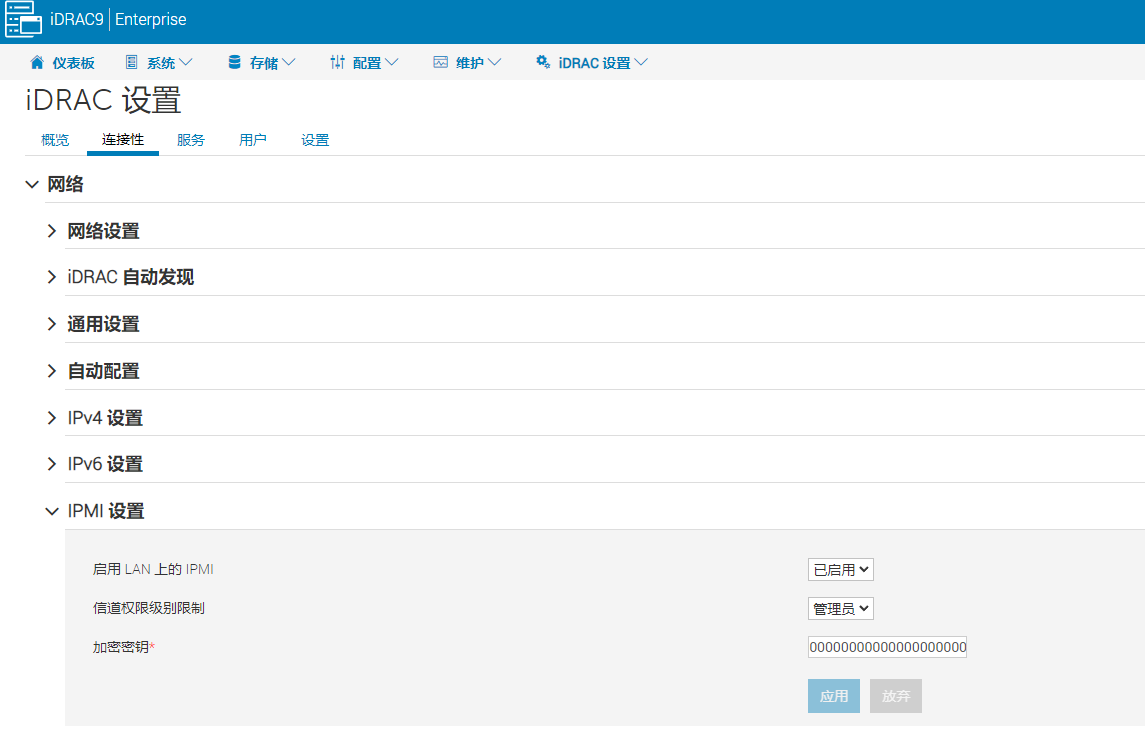This screenshot has width=1145, height=746.
Task: Open the 启用 LAN 上的 IPMI dropdown
Action: point(840,569)
